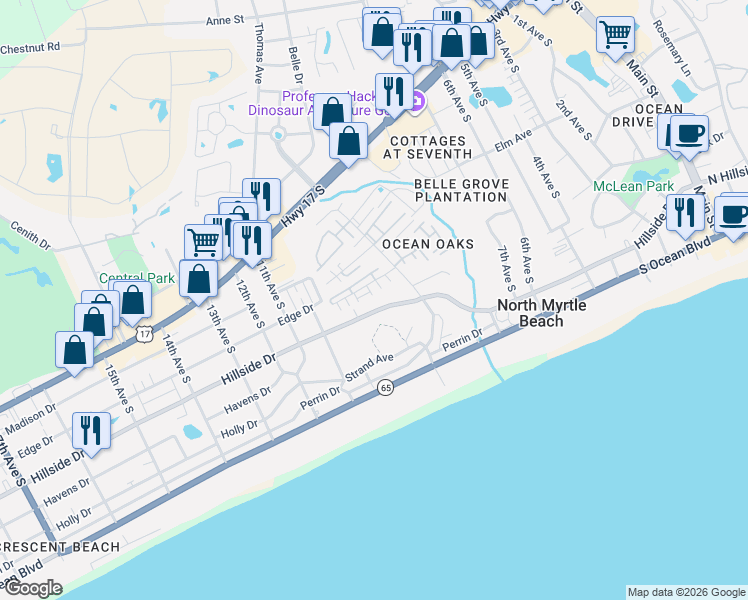Click the restaurant marker on Hillside Dr near 15th Ave S
Screen dimensions: 748x600
[92, 434]
